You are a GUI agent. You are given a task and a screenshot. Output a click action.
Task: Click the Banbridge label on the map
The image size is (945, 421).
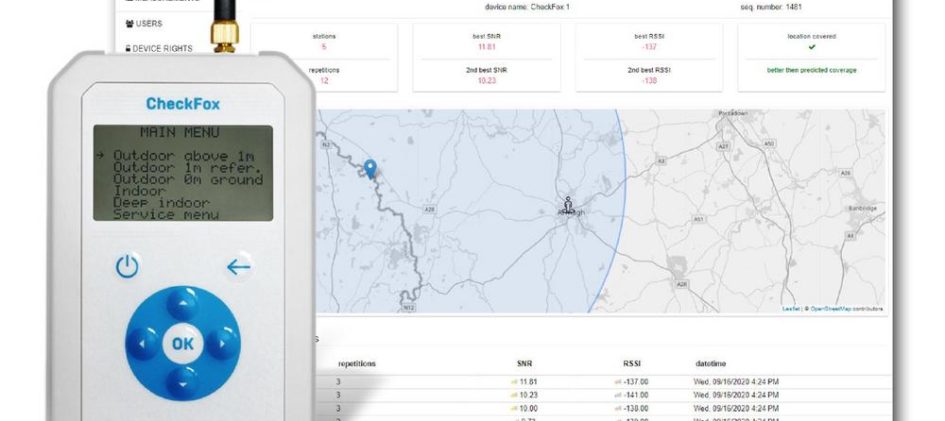click(x=864, y=208)
